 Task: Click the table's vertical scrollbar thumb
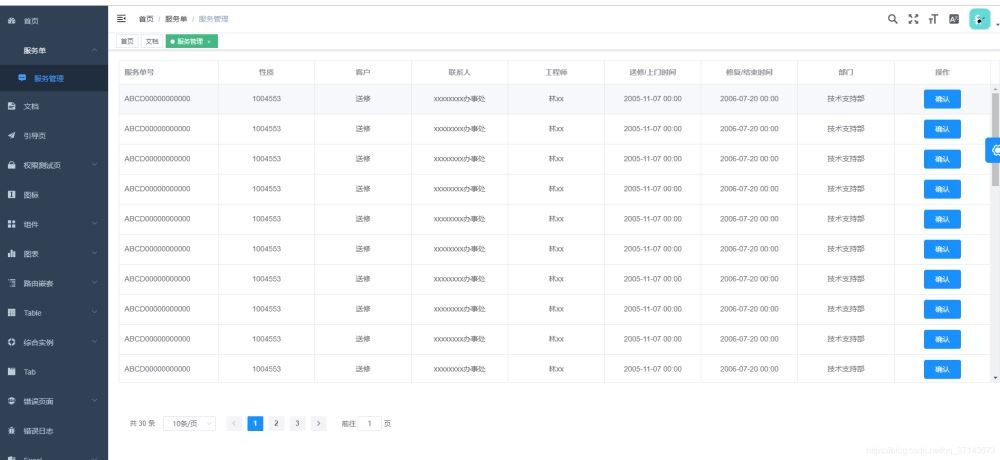coord(994,140)
